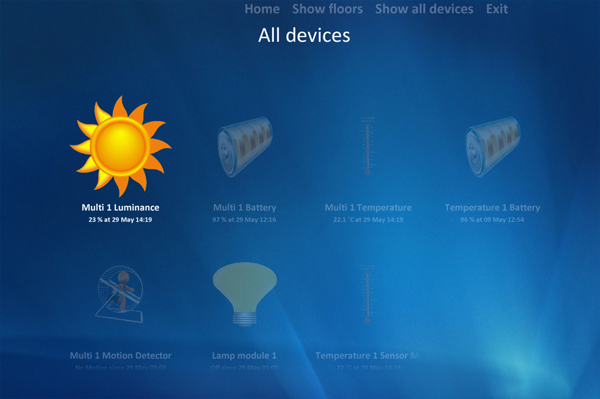
Task: Select the Multi 1 Luminance sun icon
Action: [121, 146]
